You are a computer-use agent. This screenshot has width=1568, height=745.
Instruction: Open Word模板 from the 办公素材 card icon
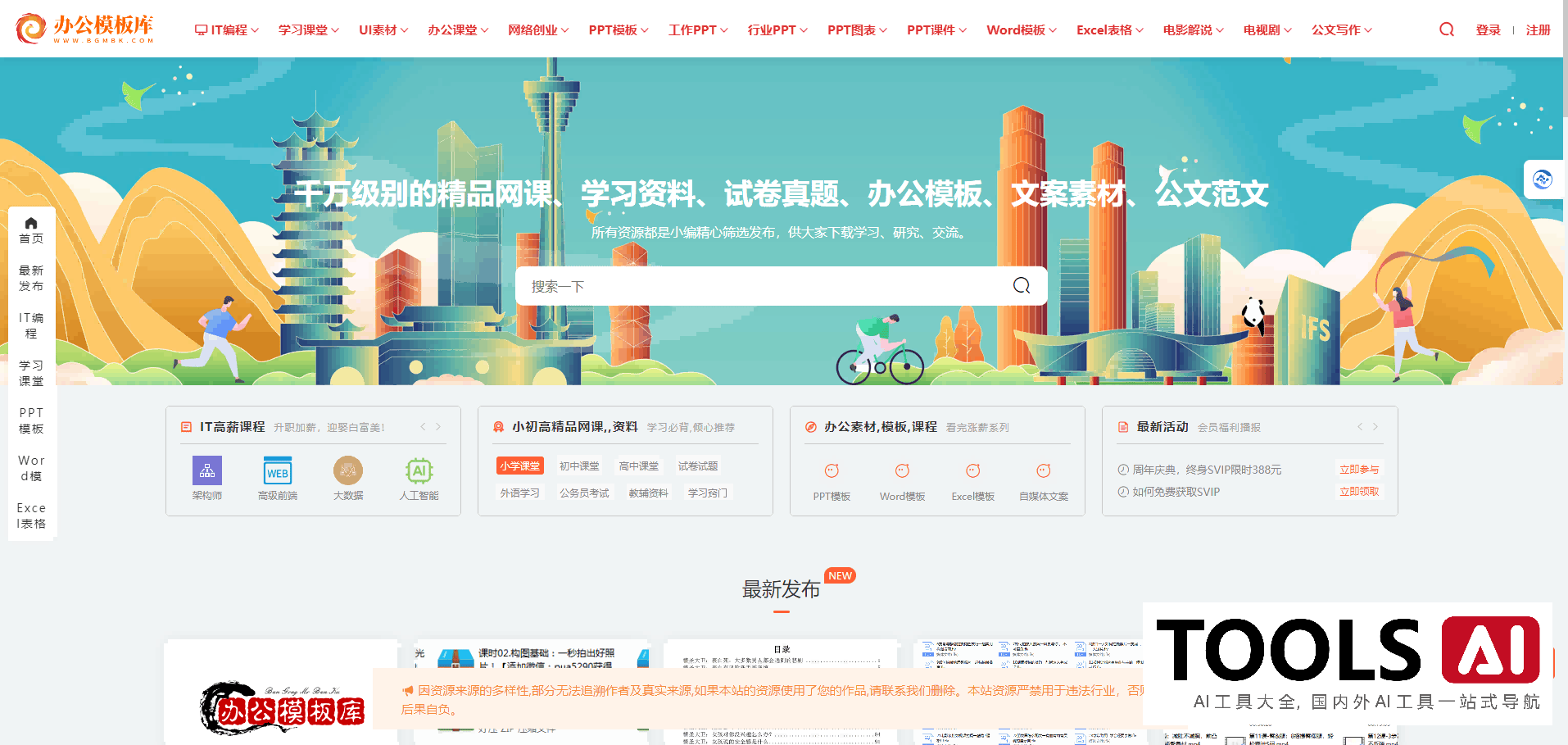click(x=901, y=470)
